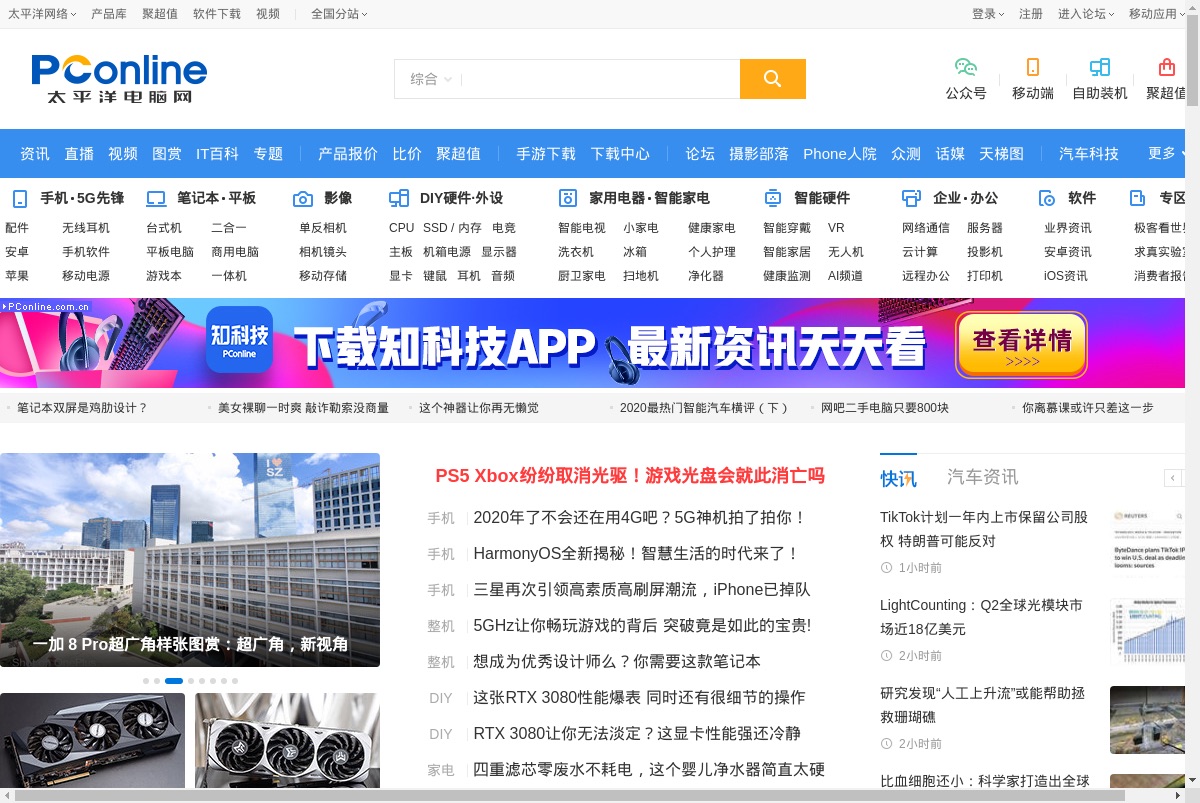Open the 软件下载 top link
The width and height of the screenshot is (1200, 803).
point(217,14)
